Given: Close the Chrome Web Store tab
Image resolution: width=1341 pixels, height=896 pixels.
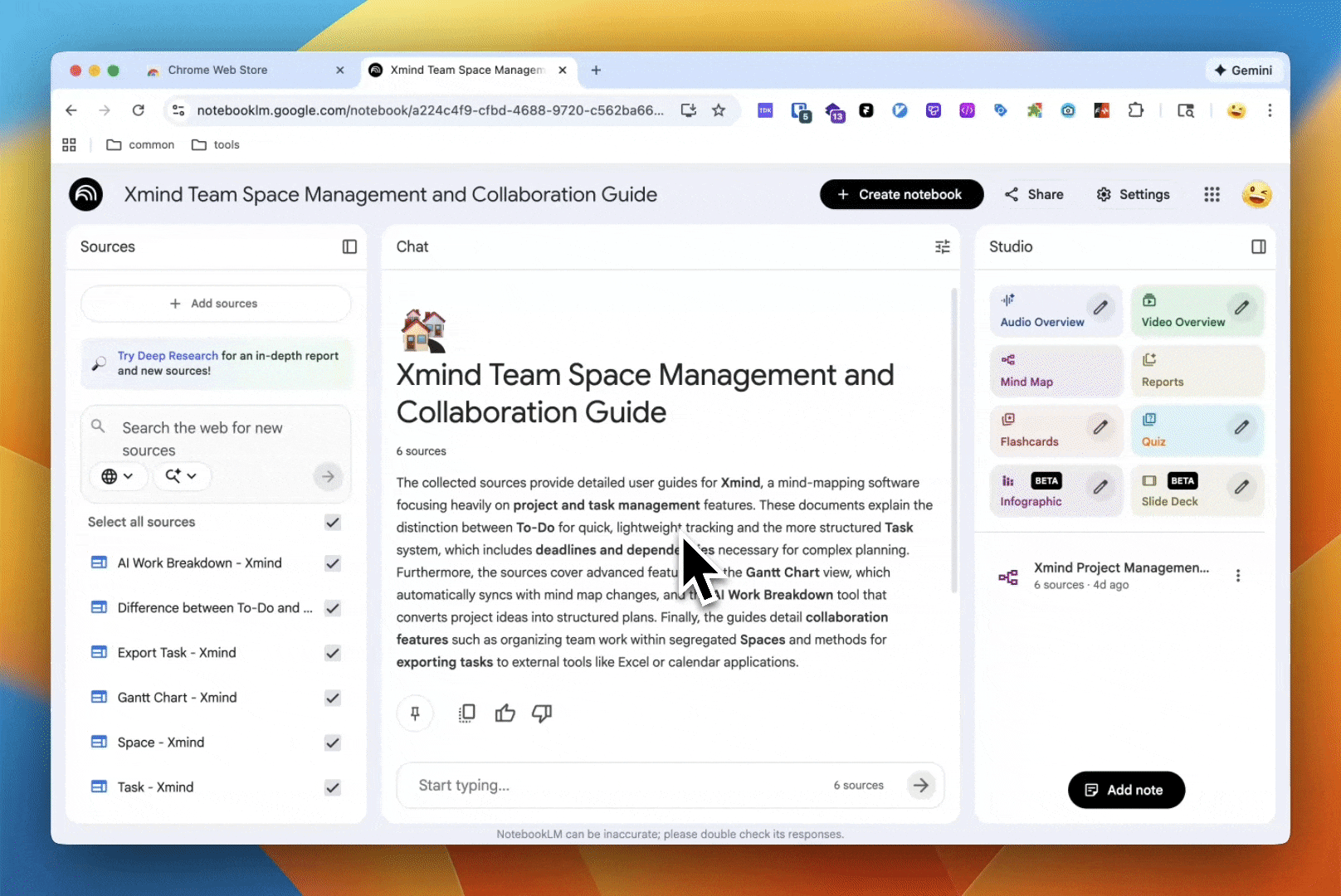Looking at the screenshot, I should click(340, 71).
